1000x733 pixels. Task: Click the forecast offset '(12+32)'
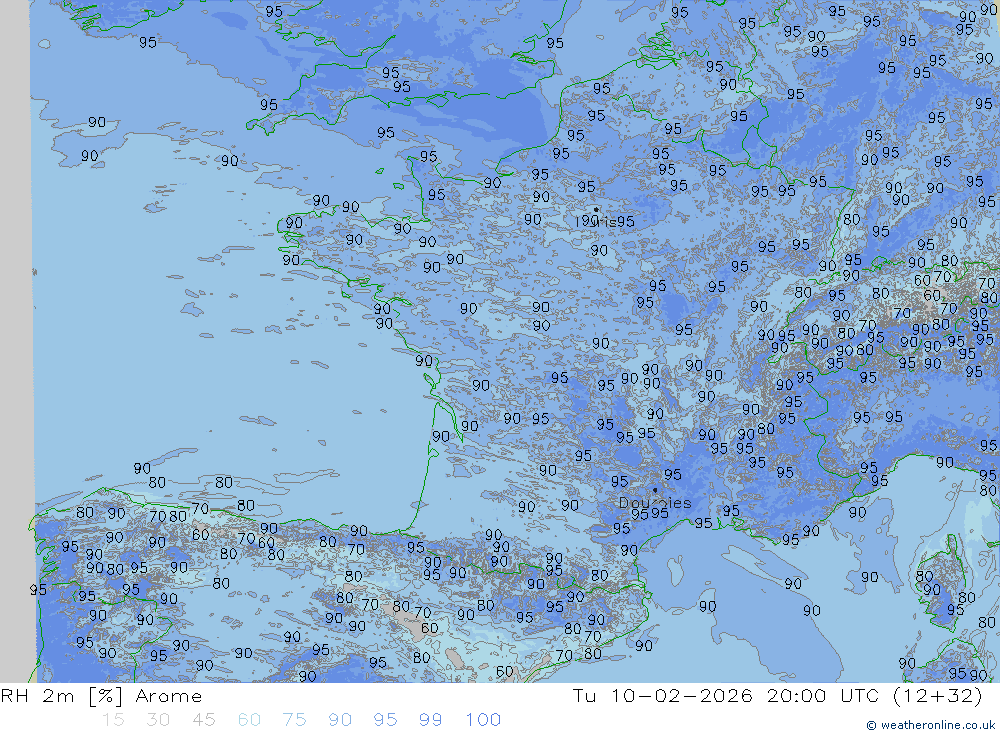[938, 695]
